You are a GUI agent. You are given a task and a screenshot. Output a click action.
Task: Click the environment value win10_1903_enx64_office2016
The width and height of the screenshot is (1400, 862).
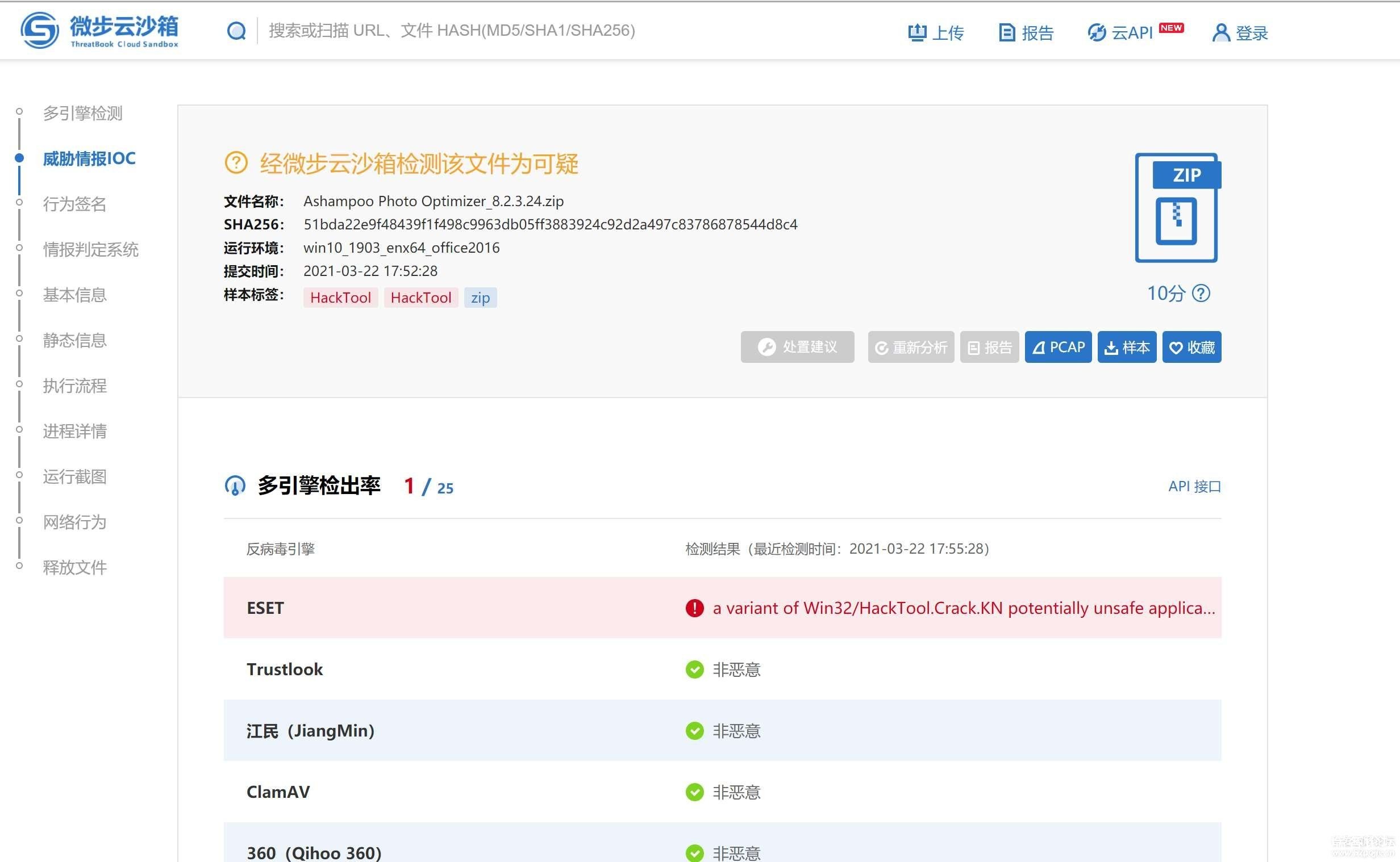click(x=402, y=248)
